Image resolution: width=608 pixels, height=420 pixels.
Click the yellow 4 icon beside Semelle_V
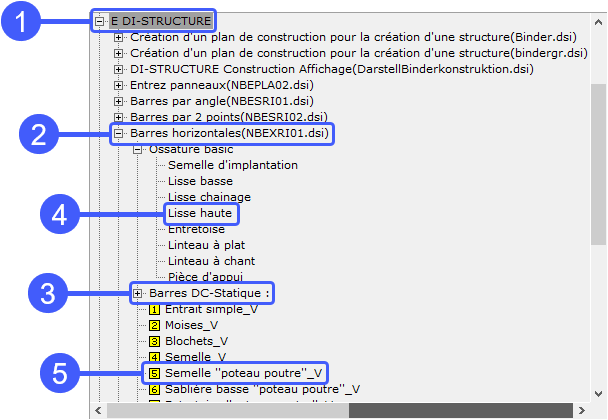click(x=154, y=357)
